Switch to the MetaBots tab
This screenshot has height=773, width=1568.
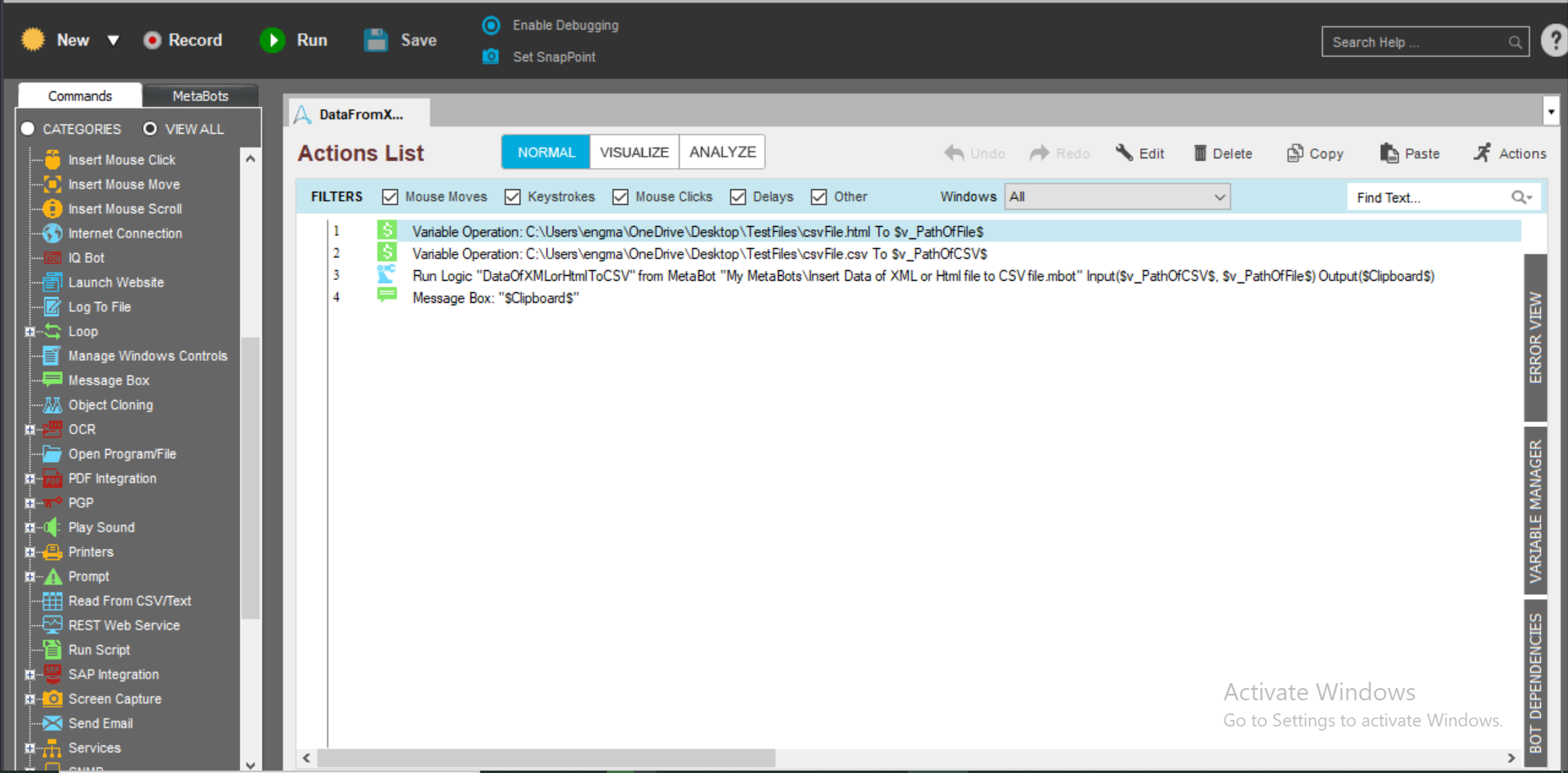(x=200, y=96)
